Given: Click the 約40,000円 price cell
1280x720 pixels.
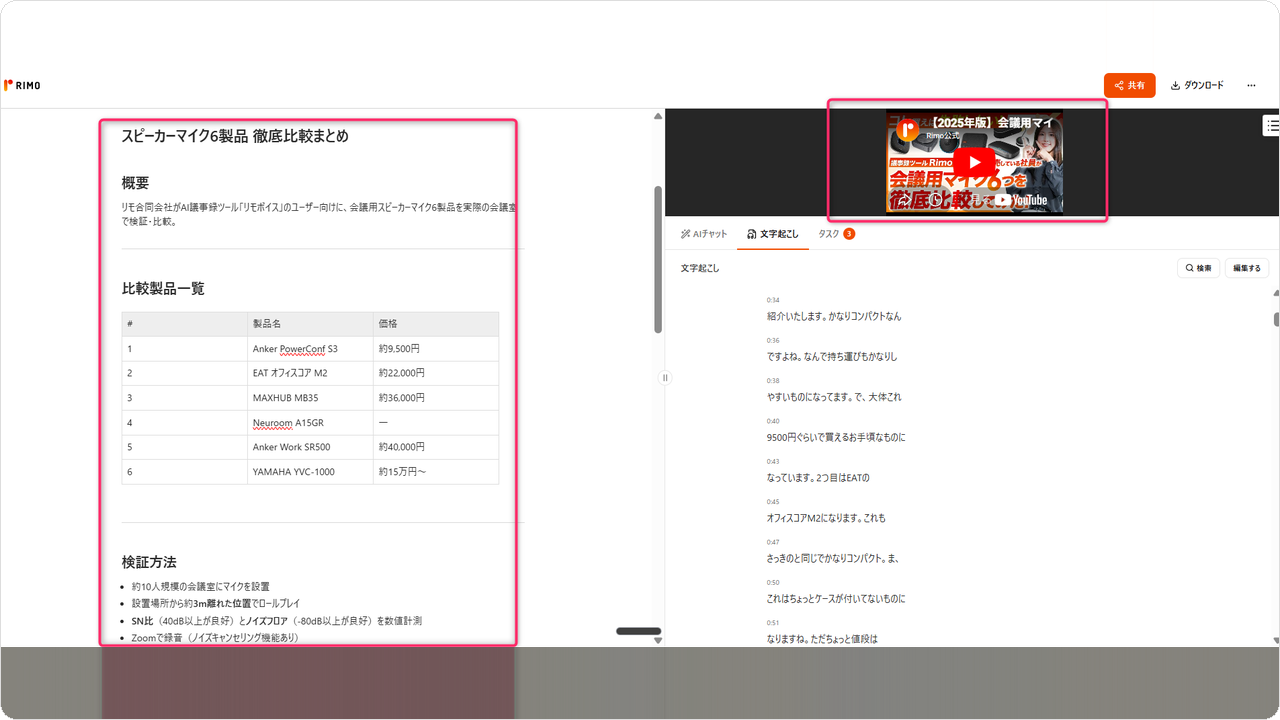Looking at the screenshot, I should coord(436,447).
